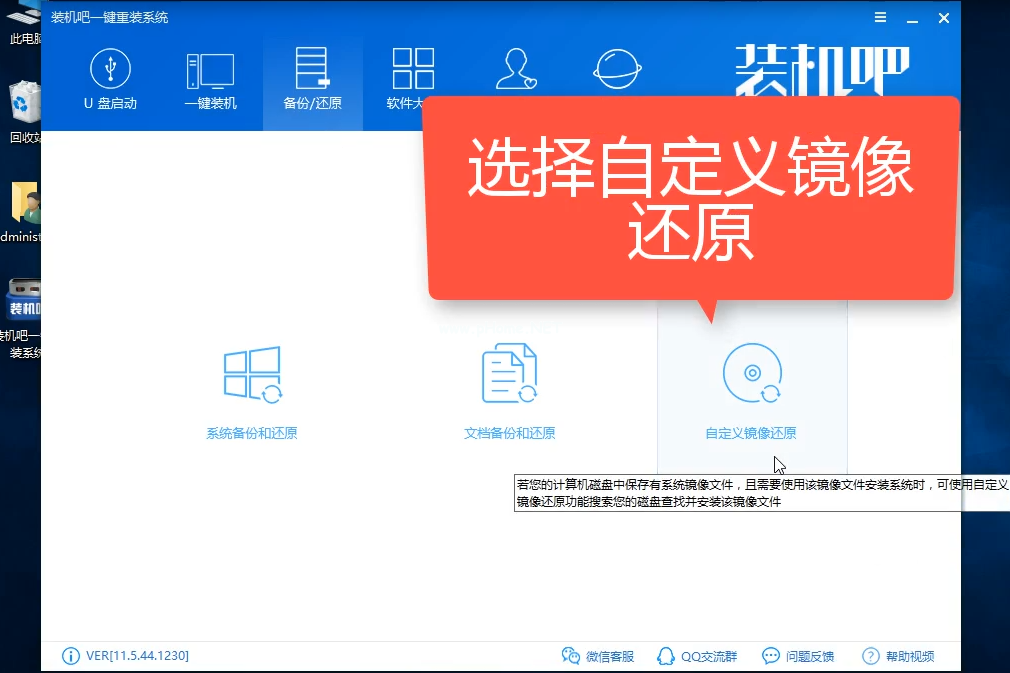Select the 备份/还原 tab
The image size is (1010, 673).
[x=312, y=80]
